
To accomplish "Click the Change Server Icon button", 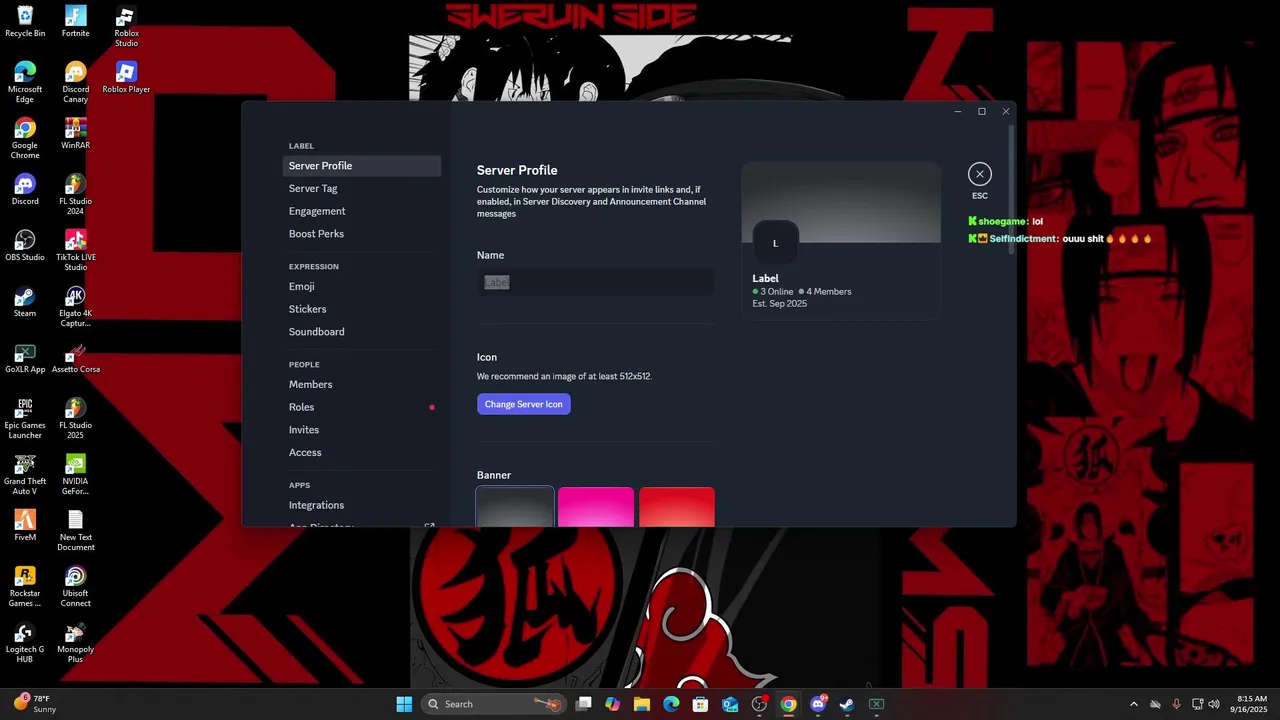I will pyautogui.click(x=524, y=404).
